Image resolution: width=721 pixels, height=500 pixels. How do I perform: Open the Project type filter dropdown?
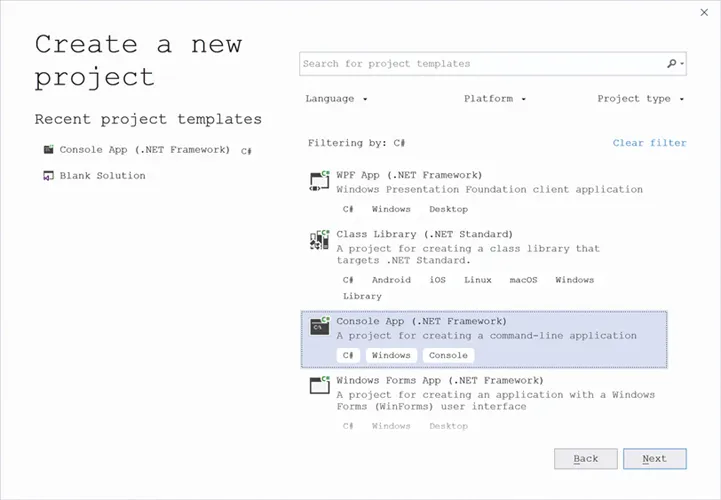click(x=641, y=99)
